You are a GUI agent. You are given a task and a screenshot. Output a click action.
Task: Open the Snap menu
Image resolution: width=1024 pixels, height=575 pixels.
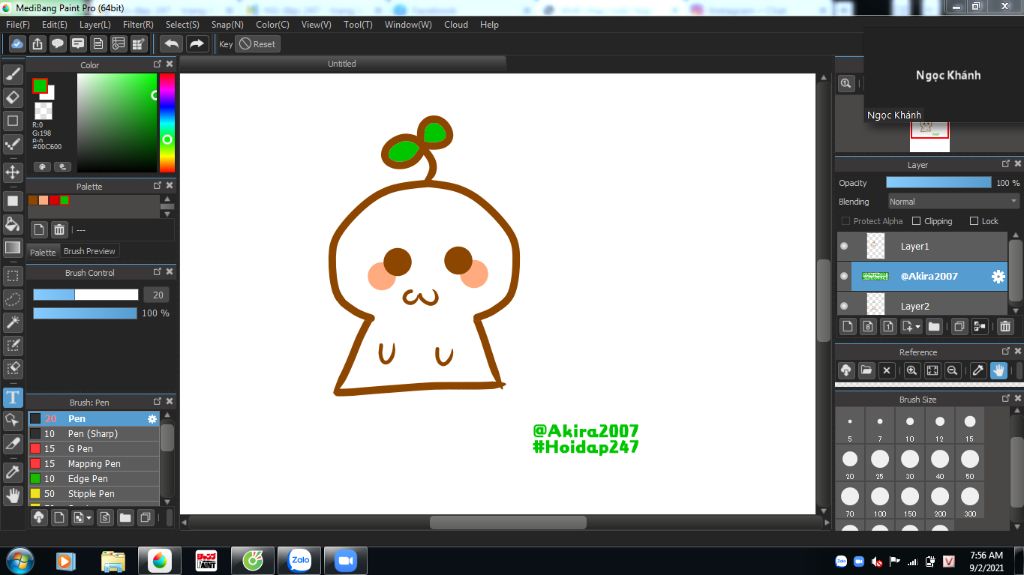(227, 24)
